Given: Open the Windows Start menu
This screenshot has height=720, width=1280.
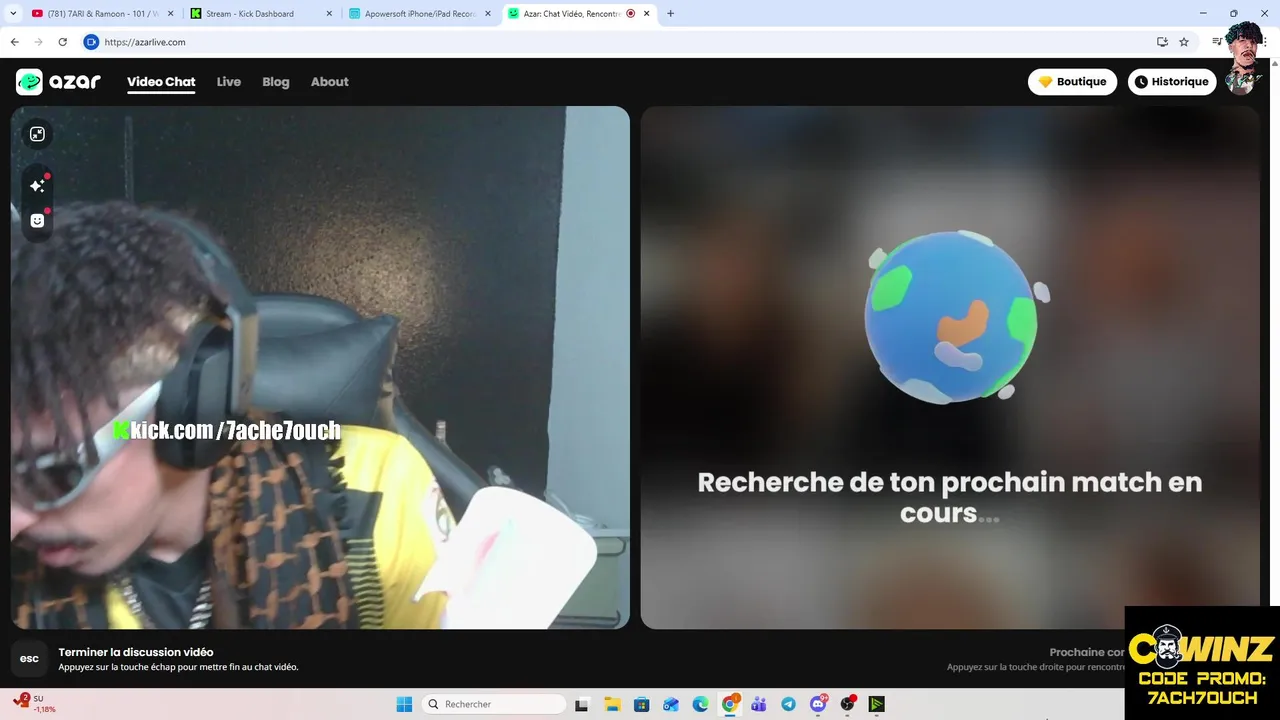Looking at the screenshot, I should click(x=404, y=704).
